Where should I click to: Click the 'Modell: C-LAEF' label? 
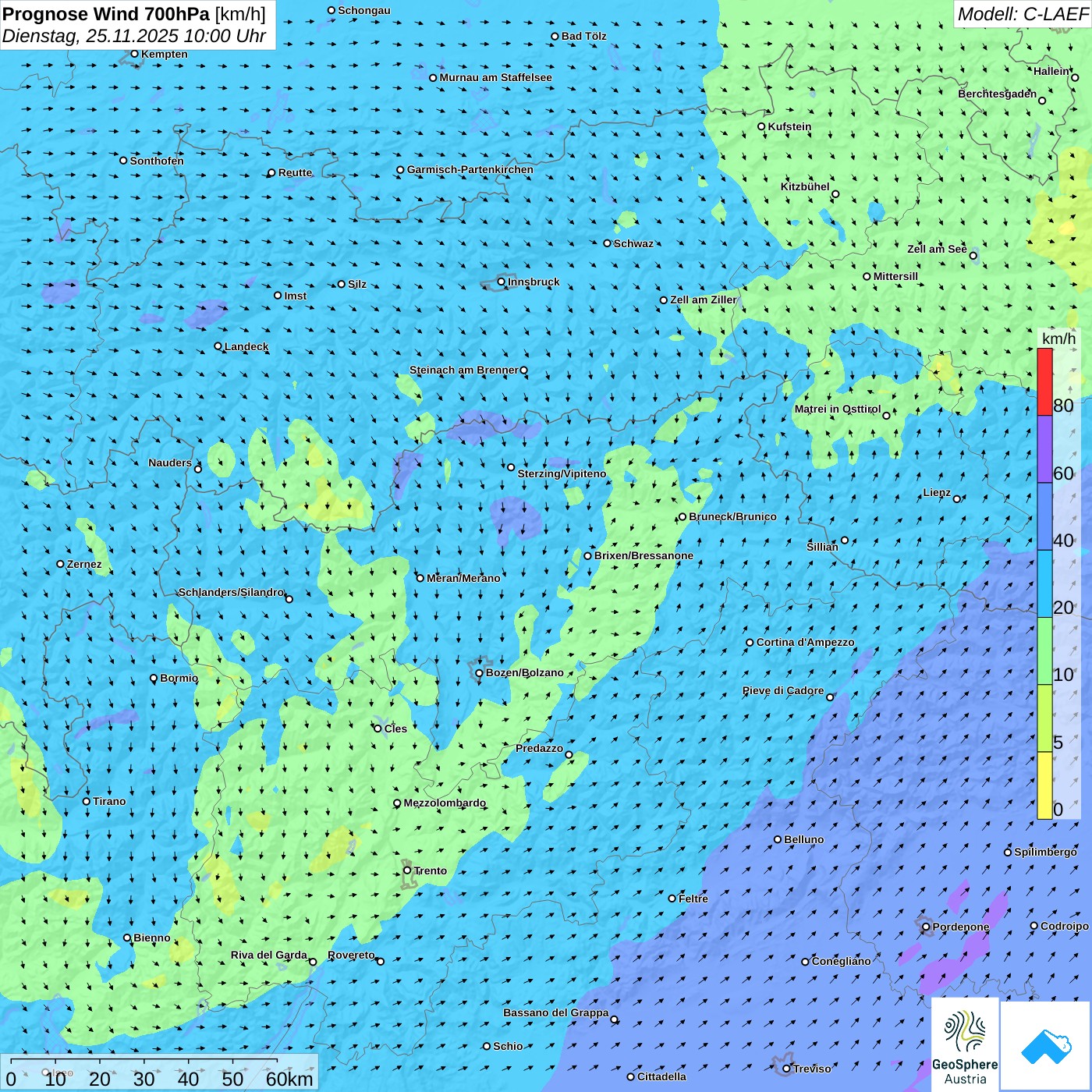pyautogui.click(x=1023, y=14)
